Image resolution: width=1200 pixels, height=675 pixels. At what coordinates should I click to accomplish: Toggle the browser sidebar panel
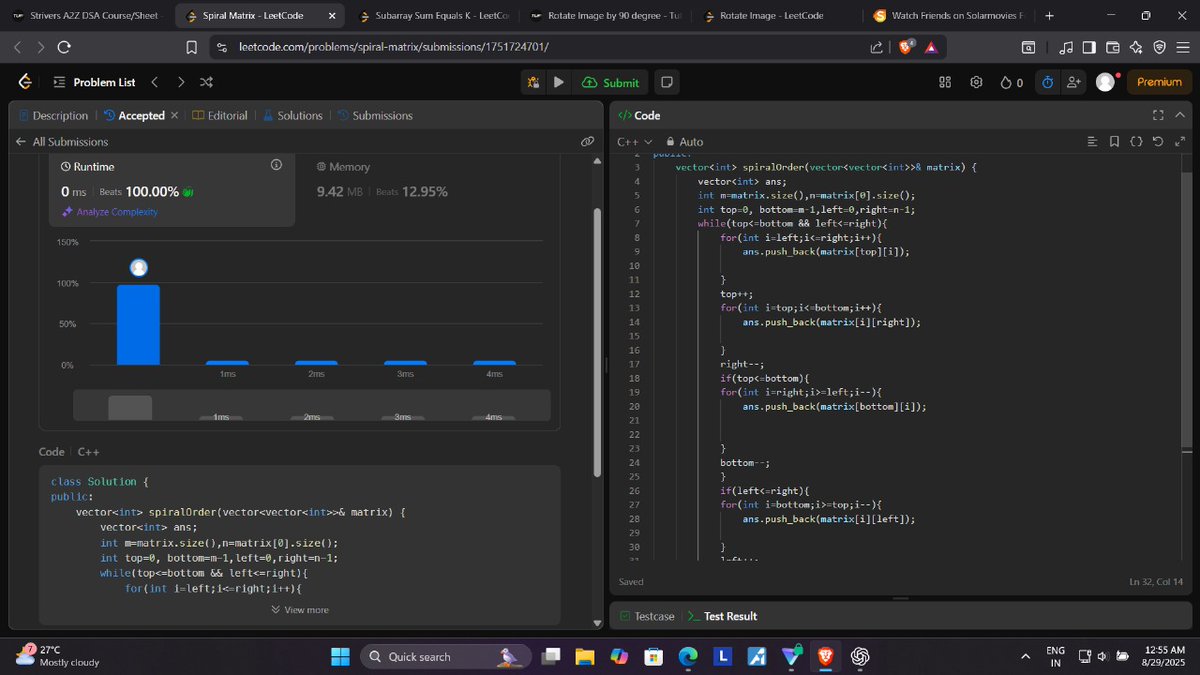click(x=1089, y=47)
